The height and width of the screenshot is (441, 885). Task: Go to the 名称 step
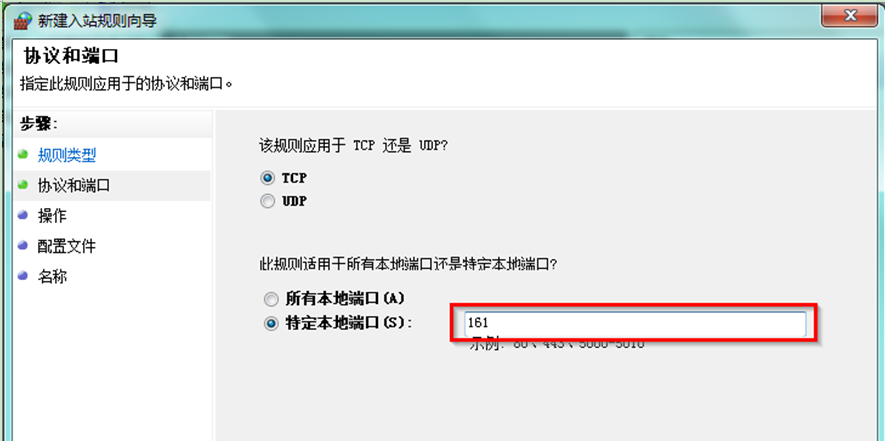[52, 277]
